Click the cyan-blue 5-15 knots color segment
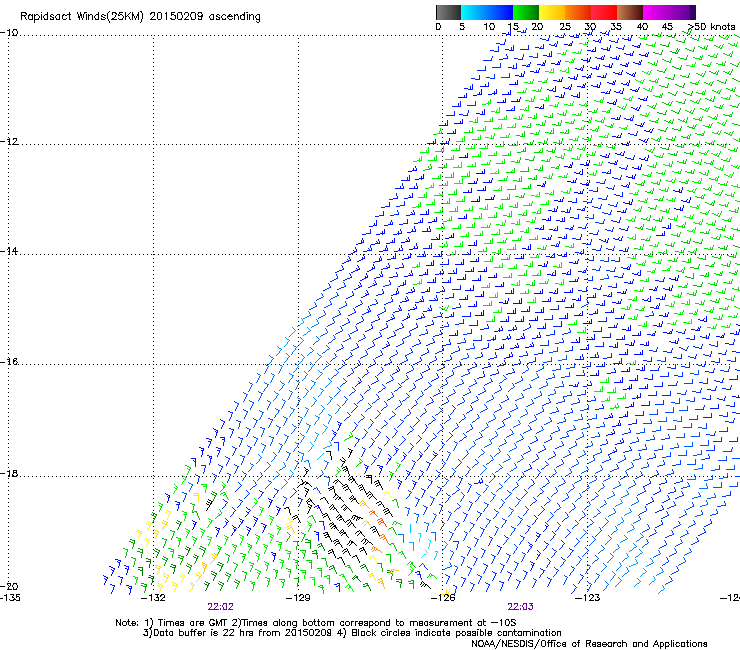The width and height of the screenshot is (740, 650). click(487, 12)
